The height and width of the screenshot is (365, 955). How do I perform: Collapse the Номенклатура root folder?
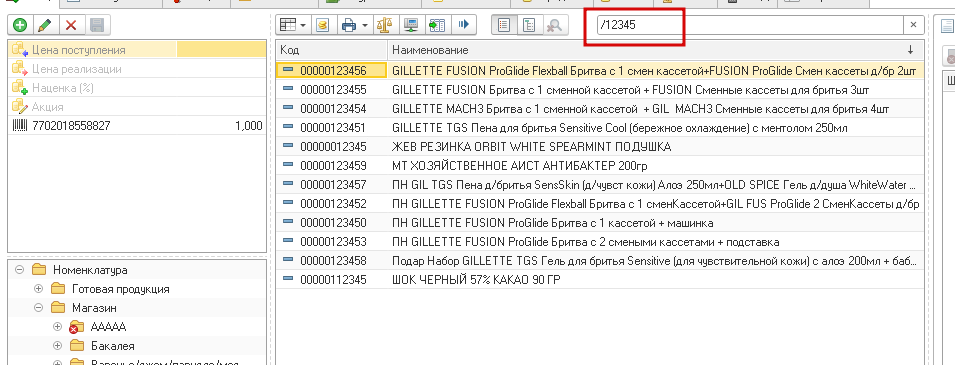click(x=19, y=270)
